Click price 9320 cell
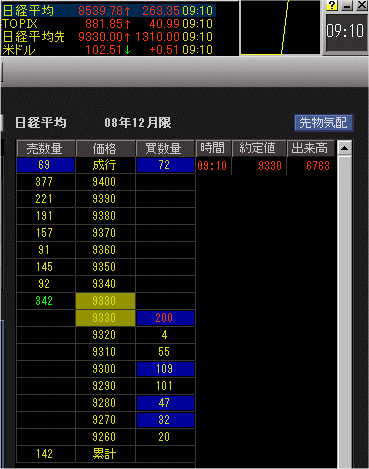 click(105, 335)
